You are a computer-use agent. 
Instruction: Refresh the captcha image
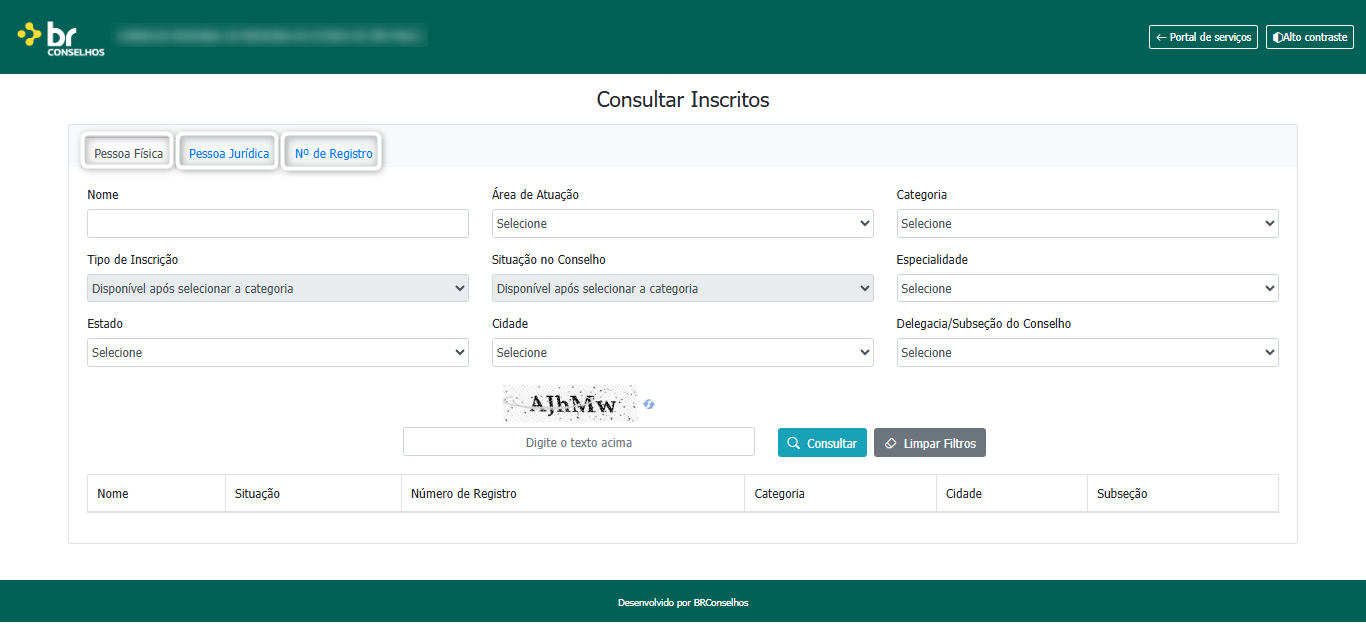[x=649, y=404]
